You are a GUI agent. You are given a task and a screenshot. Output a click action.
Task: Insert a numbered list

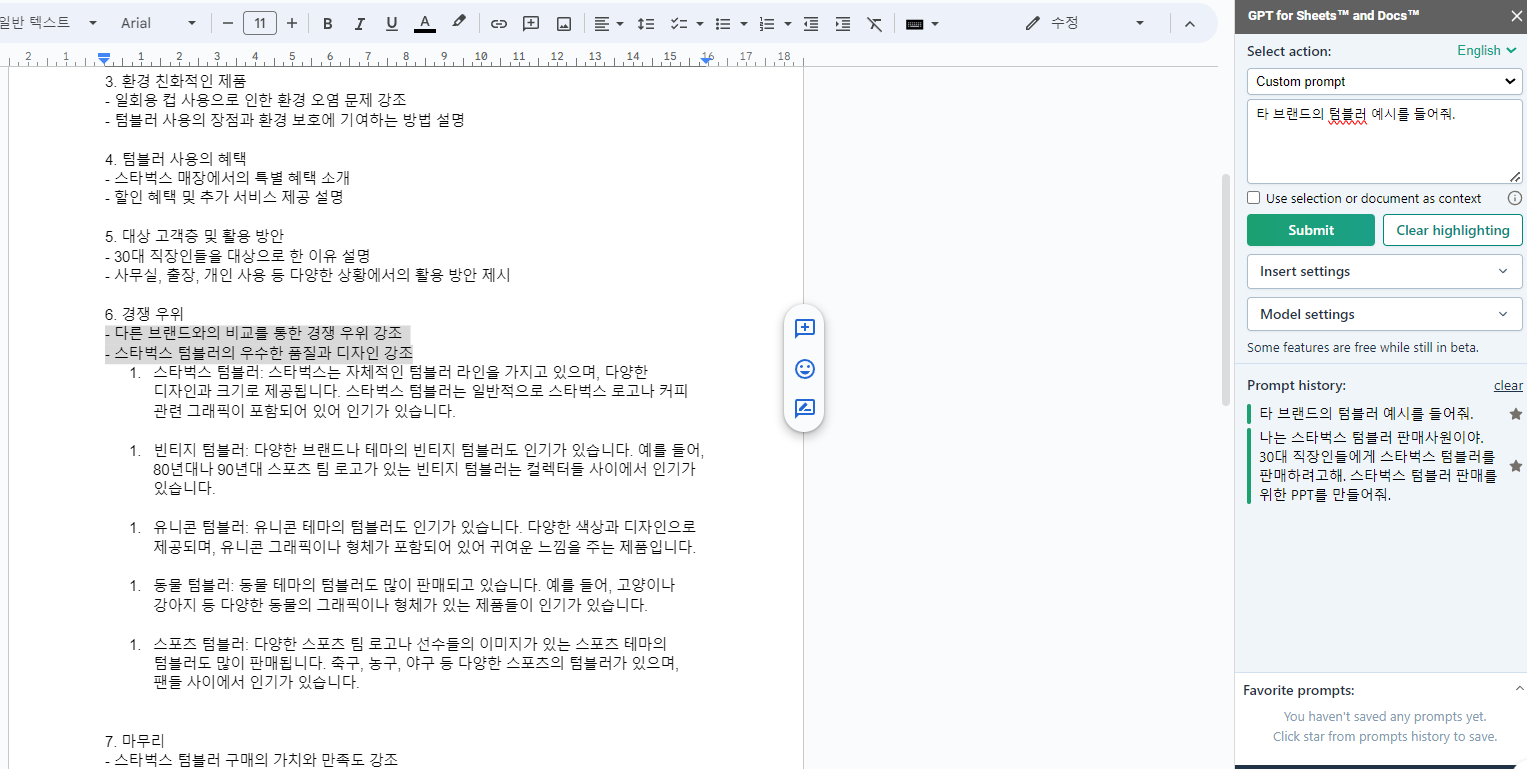pos(767,23)
